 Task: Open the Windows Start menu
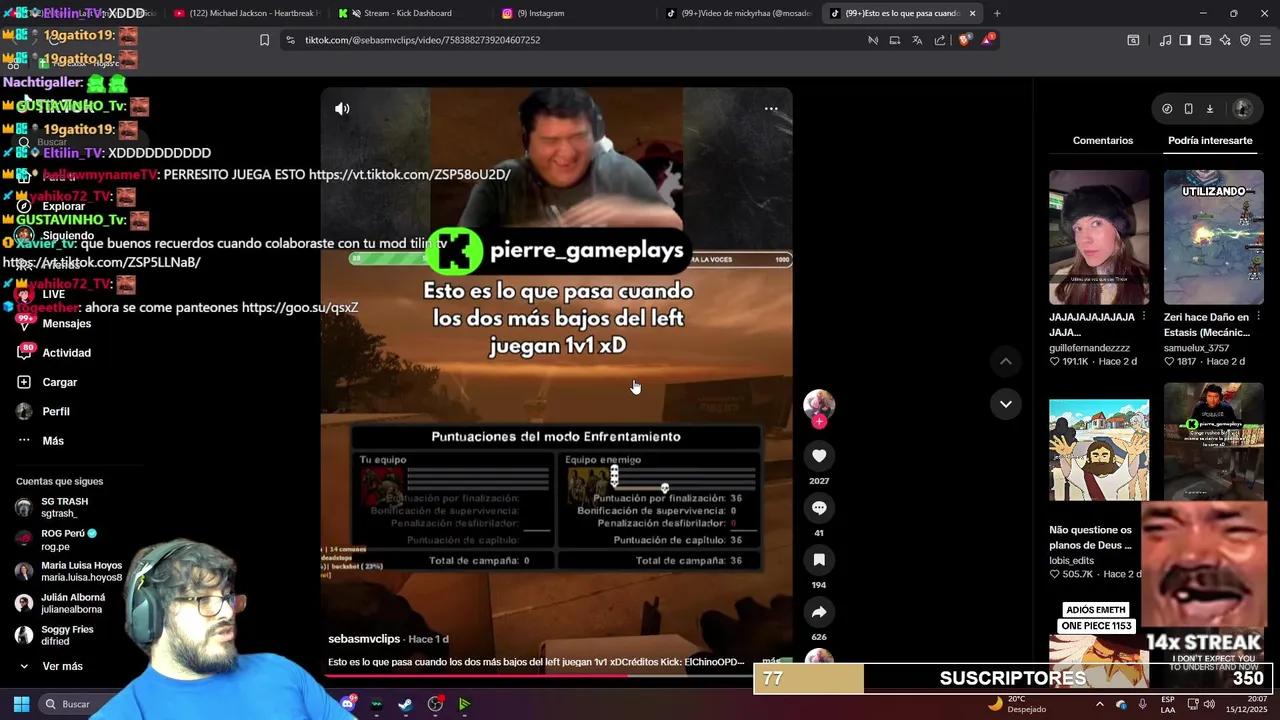[x=21, y=704]
